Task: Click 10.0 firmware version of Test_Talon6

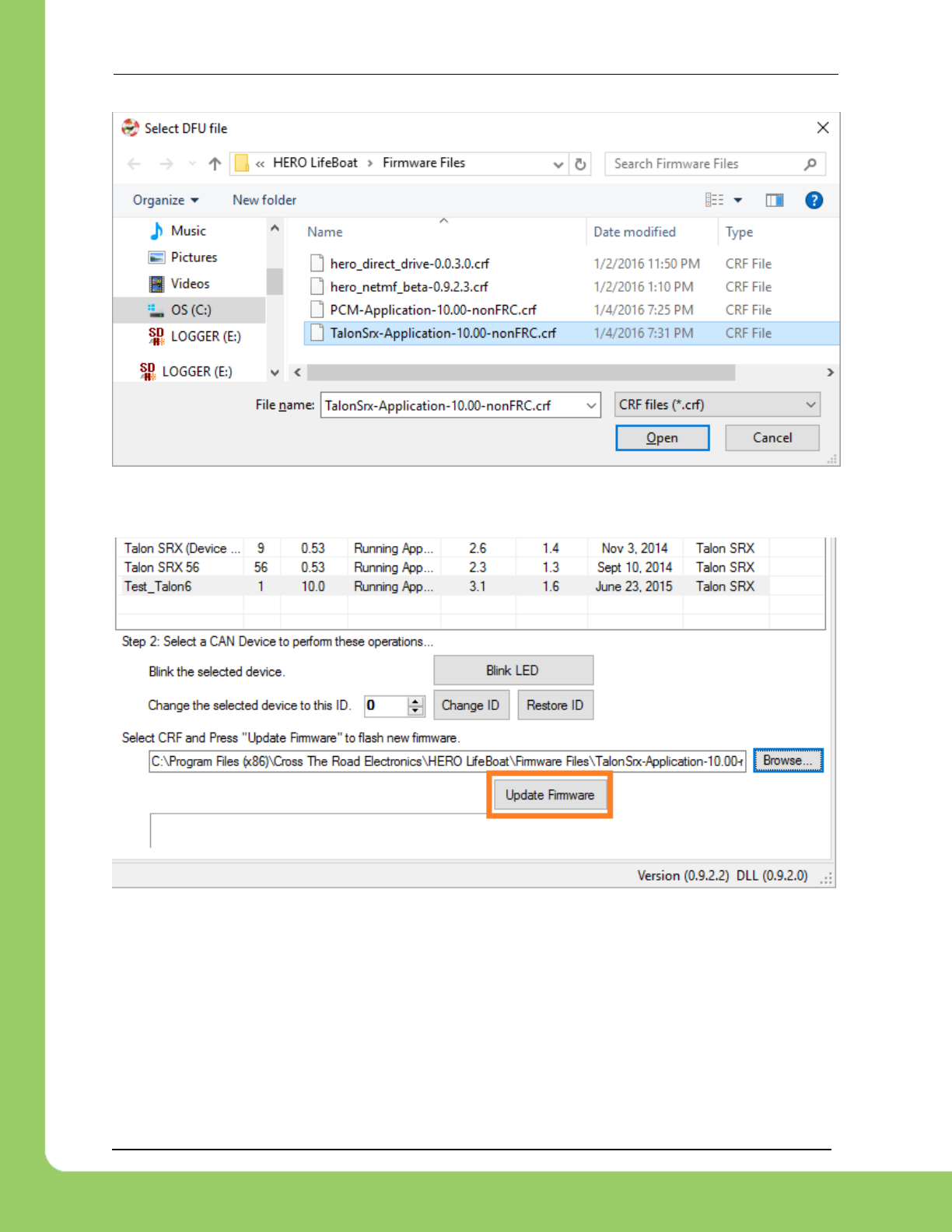Action: pyautogui.click(x=313, y=586)
